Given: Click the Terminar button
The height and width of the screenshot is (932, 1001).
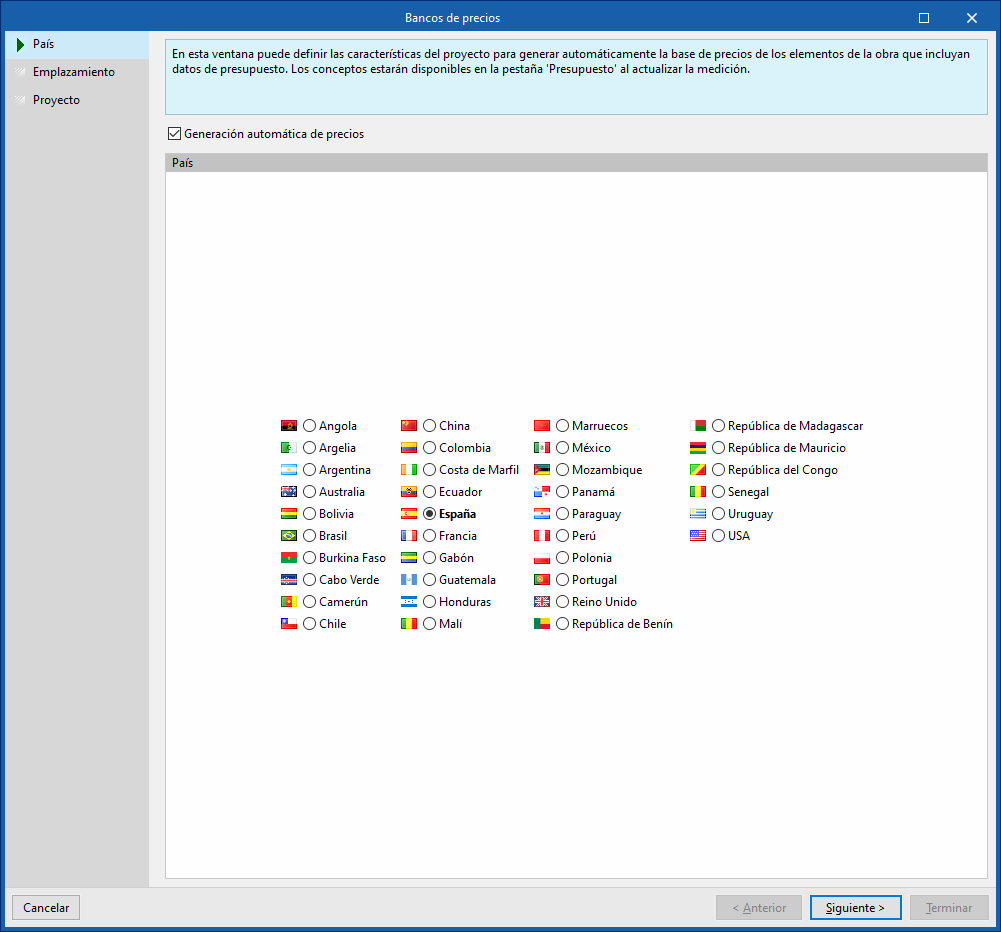Looking at the screenshot, I should pos(949,908).
